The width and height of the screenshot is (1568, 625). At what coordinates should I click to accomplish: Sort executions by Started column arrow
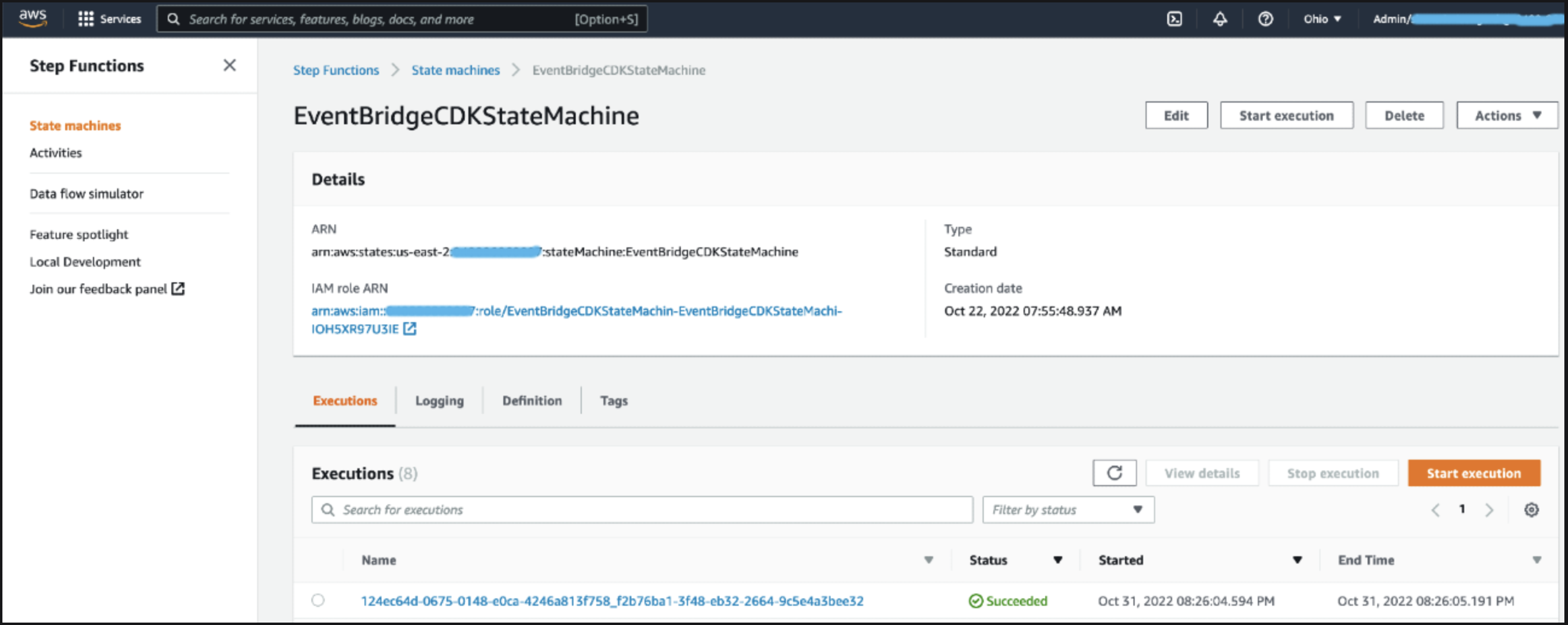(x=1297, y=560)
